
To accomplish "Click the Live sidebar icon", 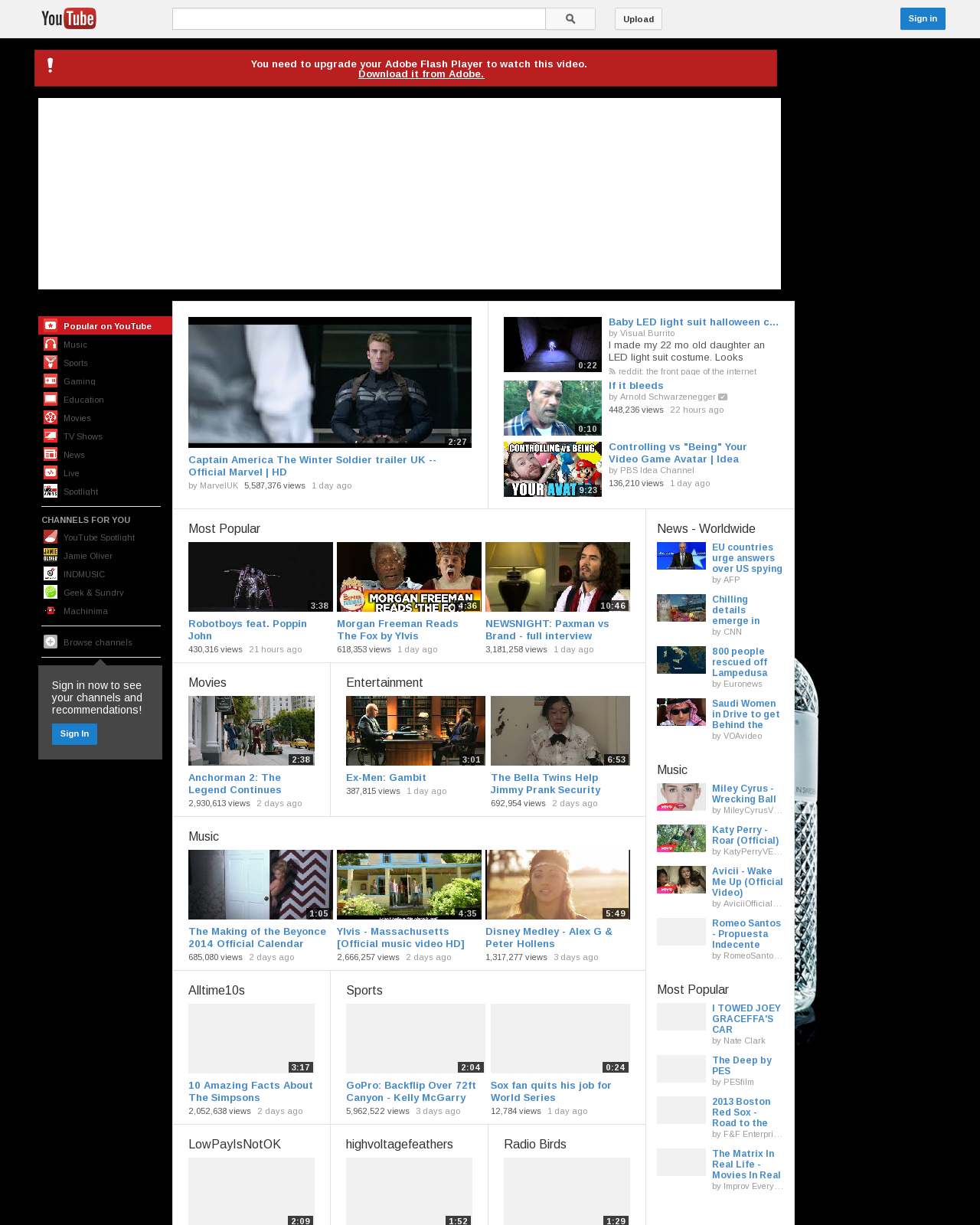I will coord(51,472).
